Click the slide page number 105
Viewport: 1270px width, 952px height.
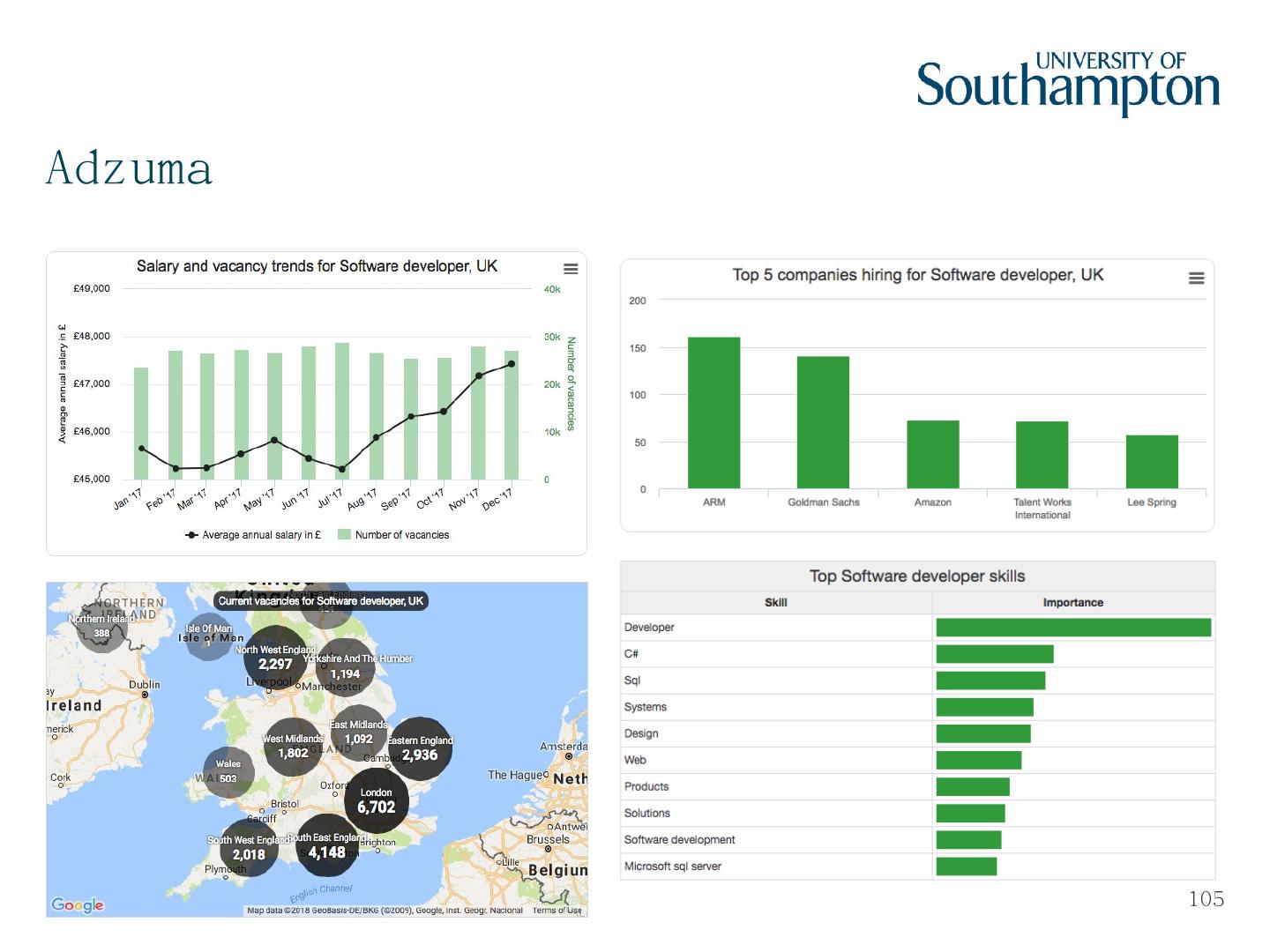tap(1206, 899)
